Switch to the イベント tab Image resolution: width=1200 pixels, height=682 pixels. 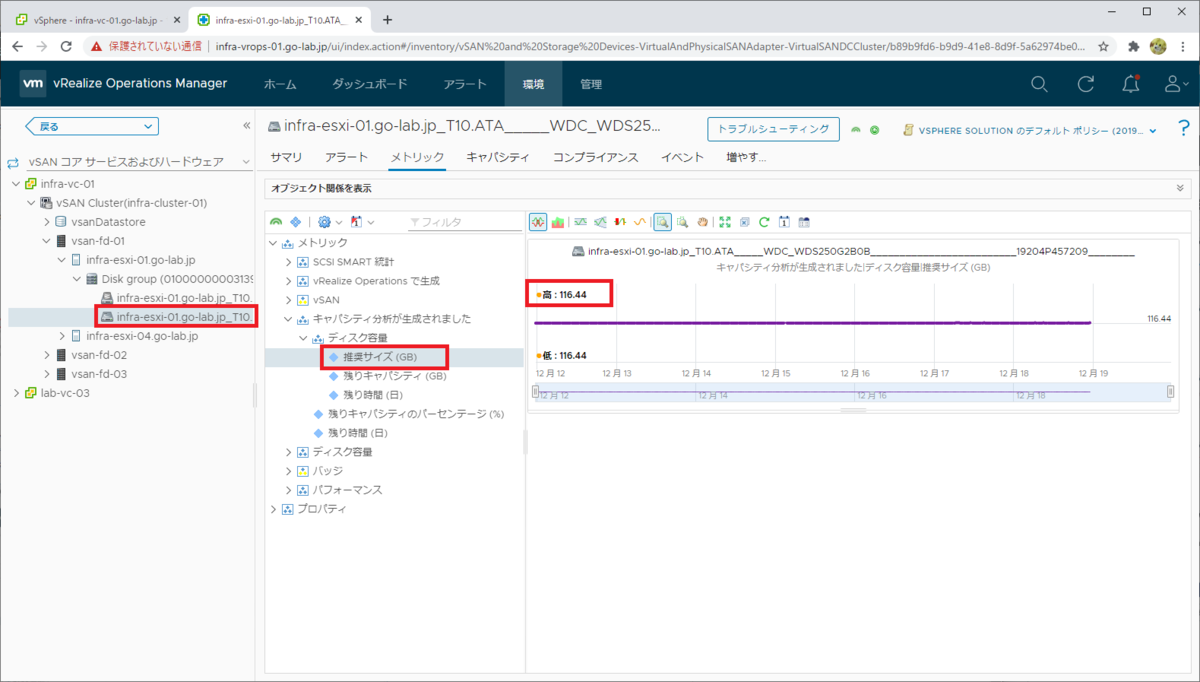point(683,157)
